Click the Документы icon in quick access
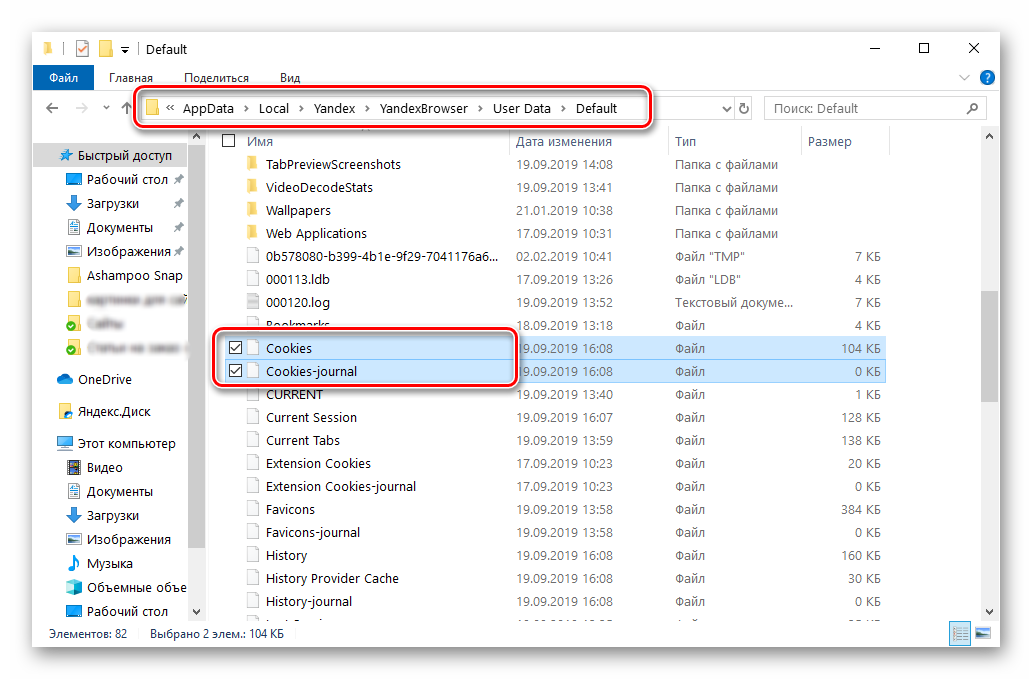Viewport: 1032px width, 679px height. 74,228
